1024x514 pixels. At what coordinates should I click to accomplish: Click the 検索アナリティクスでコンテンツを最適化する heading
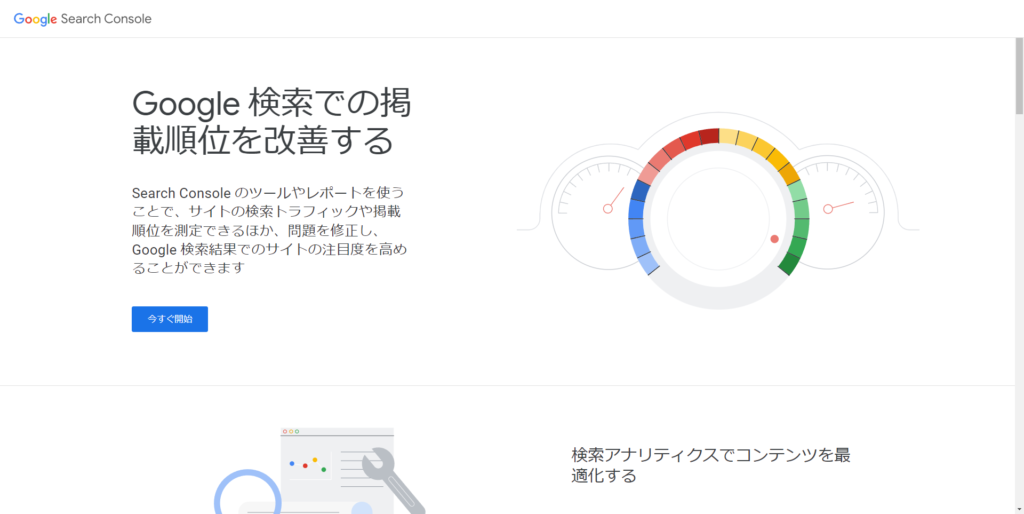click(x=711, y=465)
